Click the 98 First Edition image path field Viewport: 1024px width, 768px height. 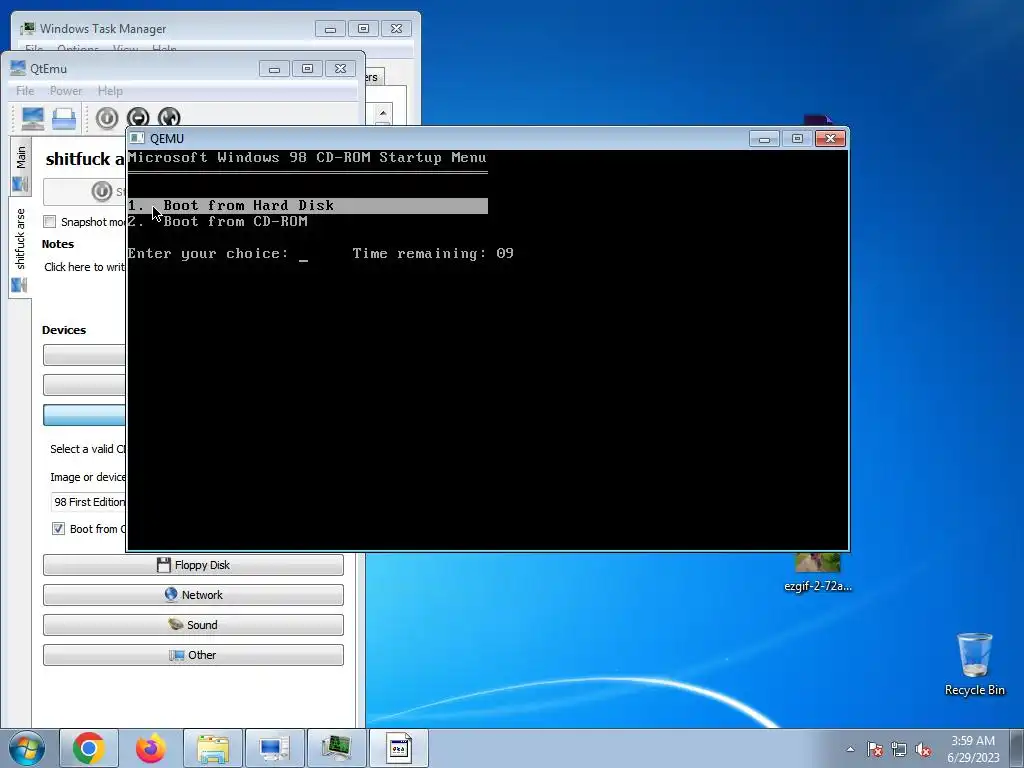pyautogui.click(x=88, y=502)
